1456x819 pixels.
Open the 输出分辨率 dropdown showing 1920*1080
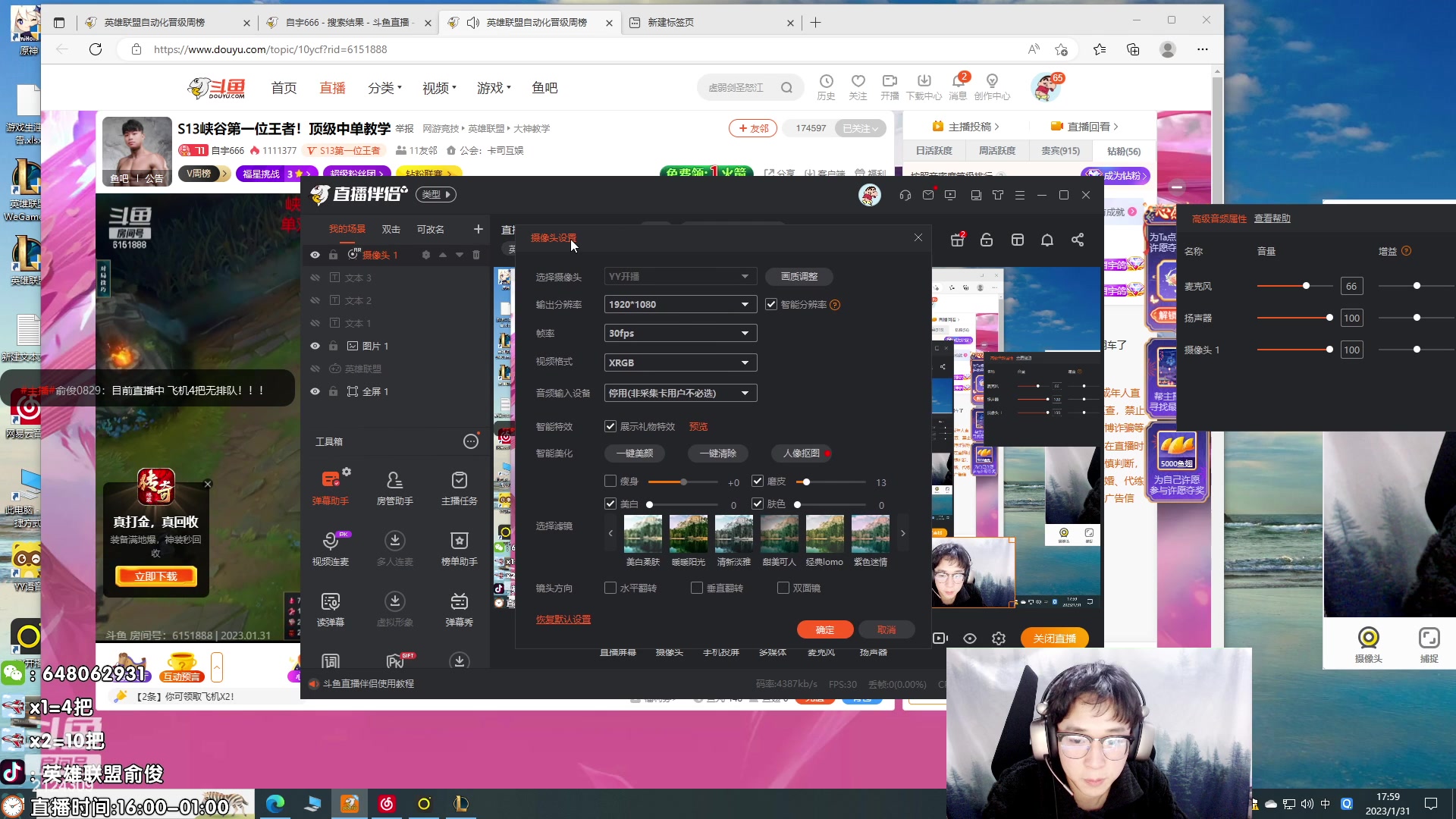(680, 304)
